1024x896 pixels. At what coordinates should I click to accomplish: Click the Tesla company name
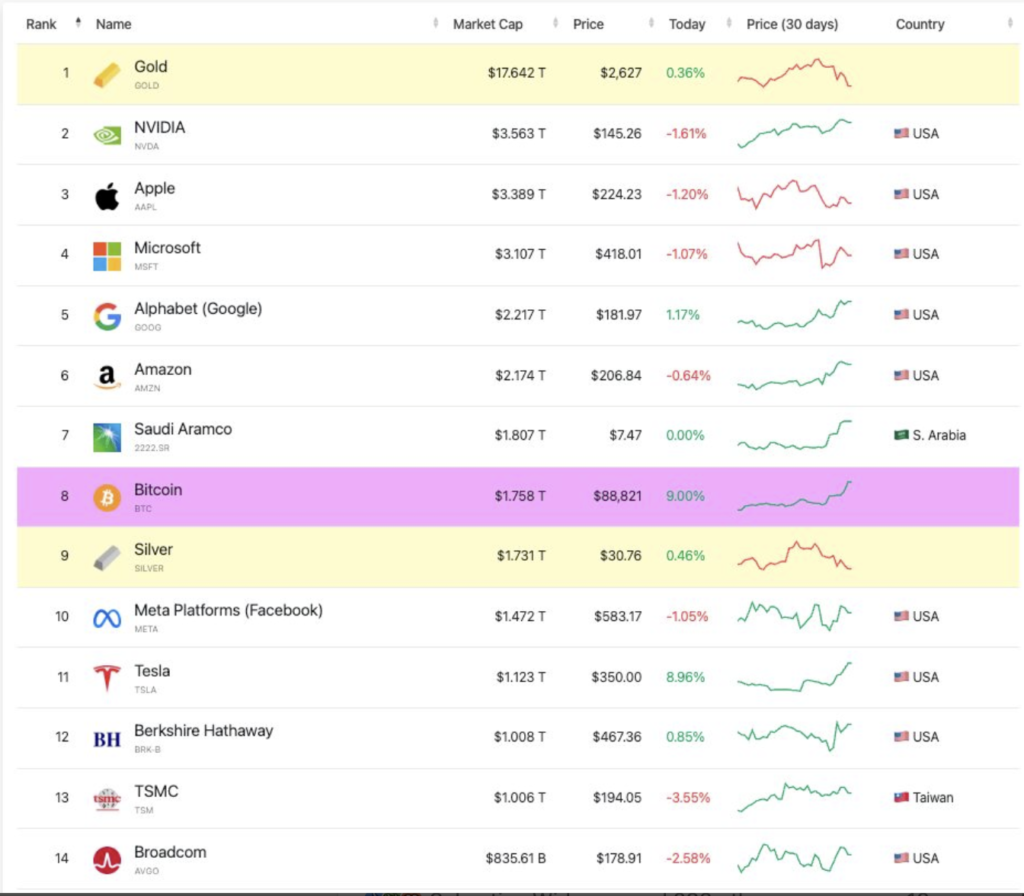(x=152, y=671)
